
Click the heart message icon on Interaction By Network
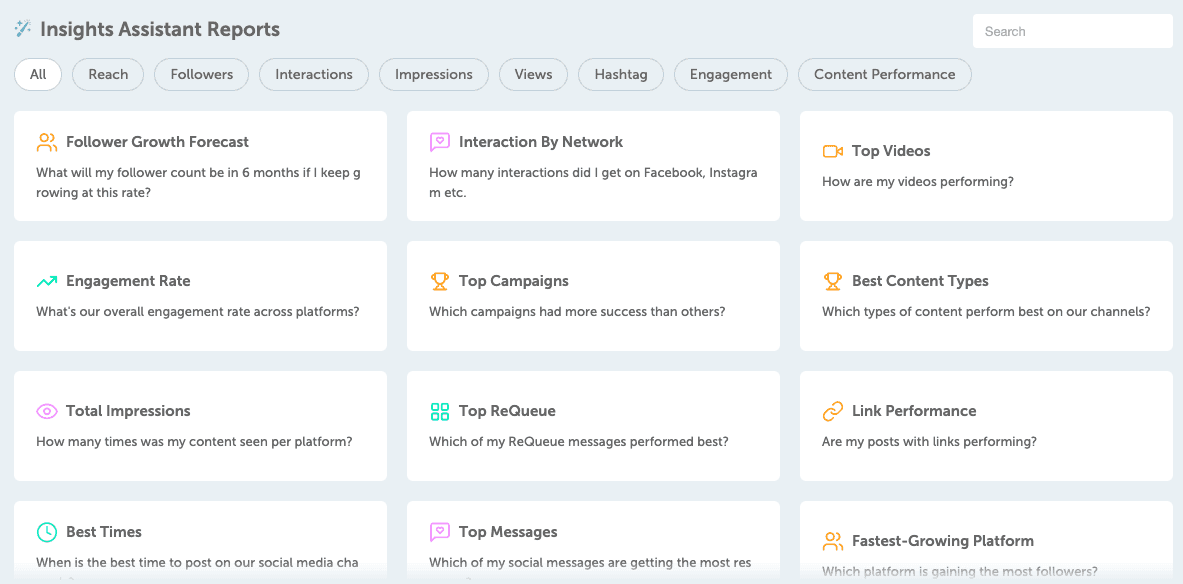[x=440, y=142]
